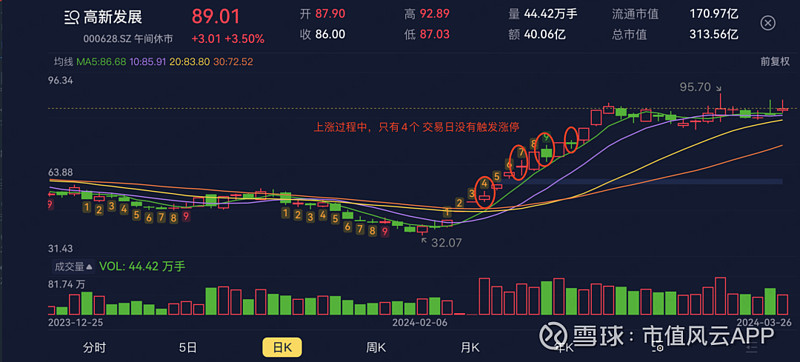Click the 流通市值 value 170.97亿
This screenshot has width=800, height=362.
pos(714,14)
